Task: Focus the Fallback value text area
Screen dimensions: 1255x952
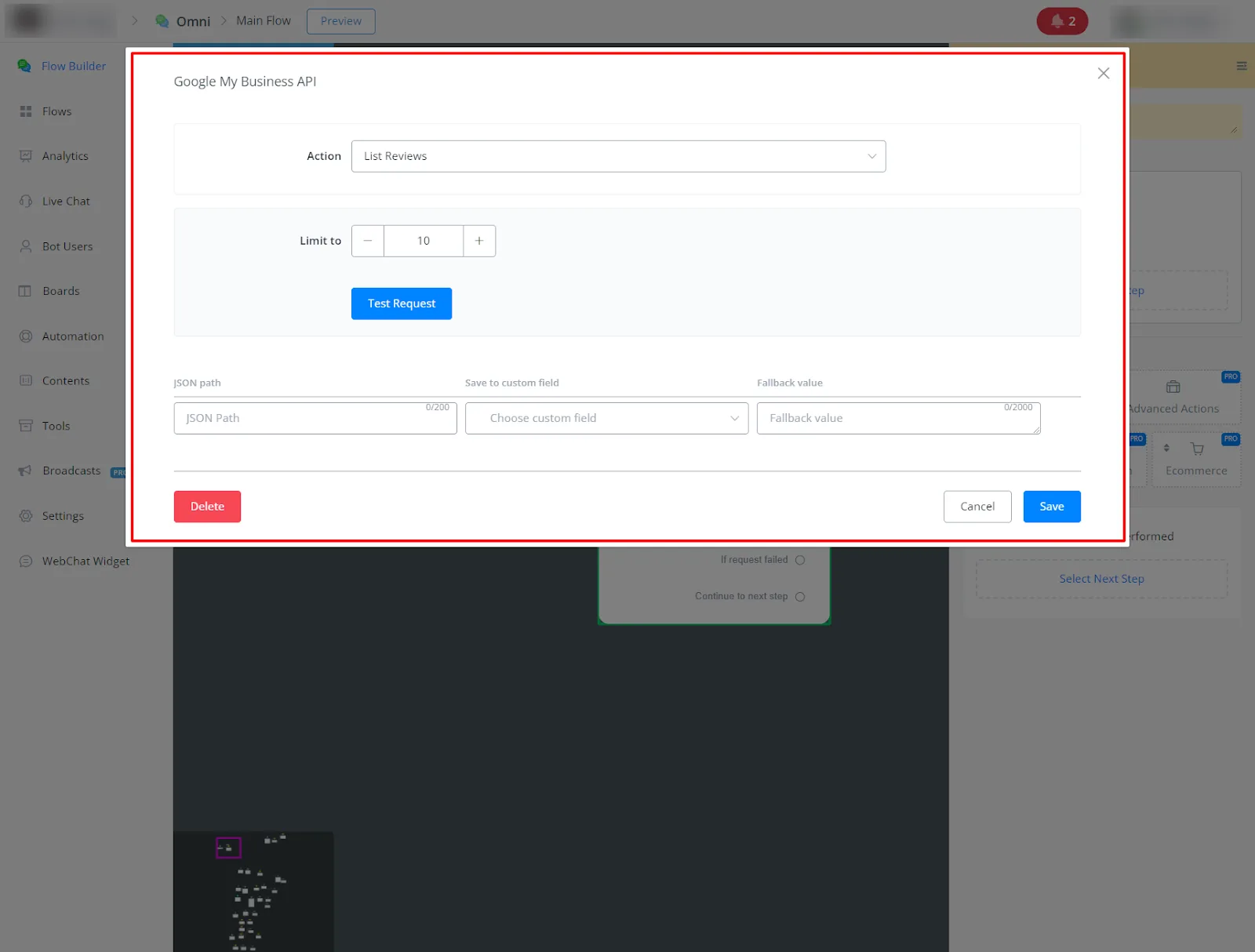Action: [899, 418]
